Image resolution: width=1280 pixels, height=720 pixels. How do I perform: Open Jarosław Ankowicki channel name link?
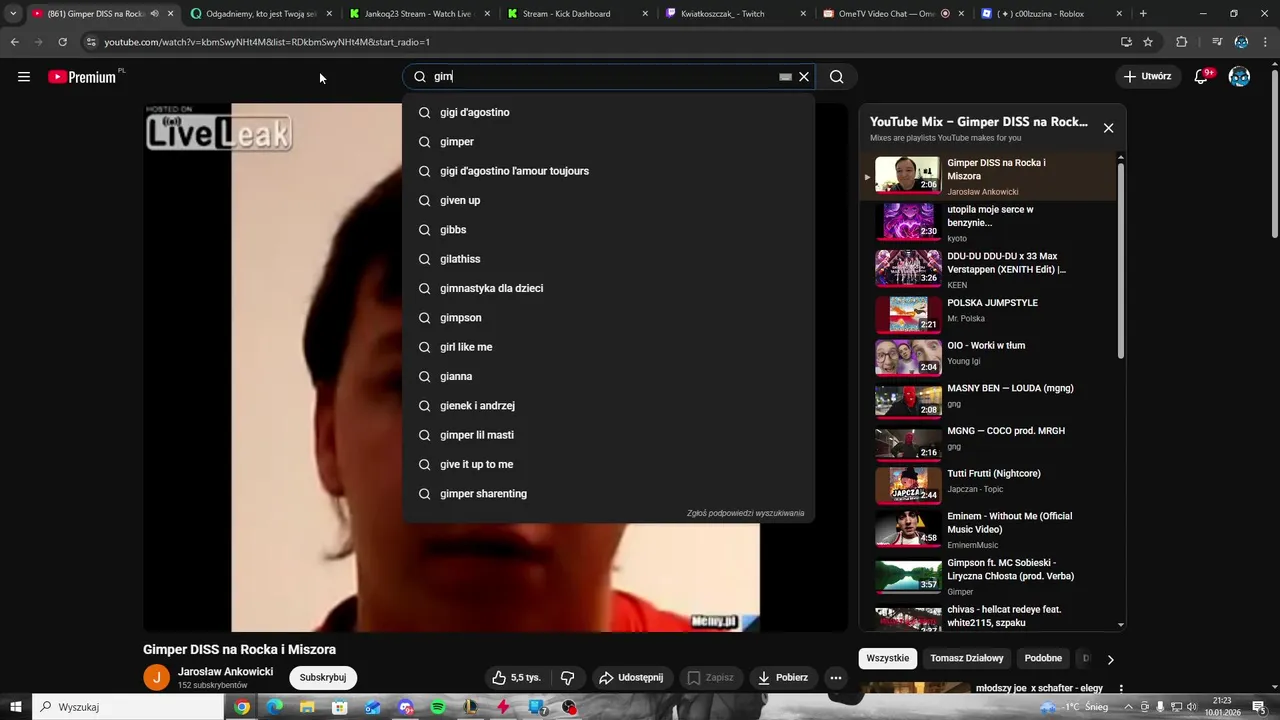pyautogui.click(x=225, y=671)
